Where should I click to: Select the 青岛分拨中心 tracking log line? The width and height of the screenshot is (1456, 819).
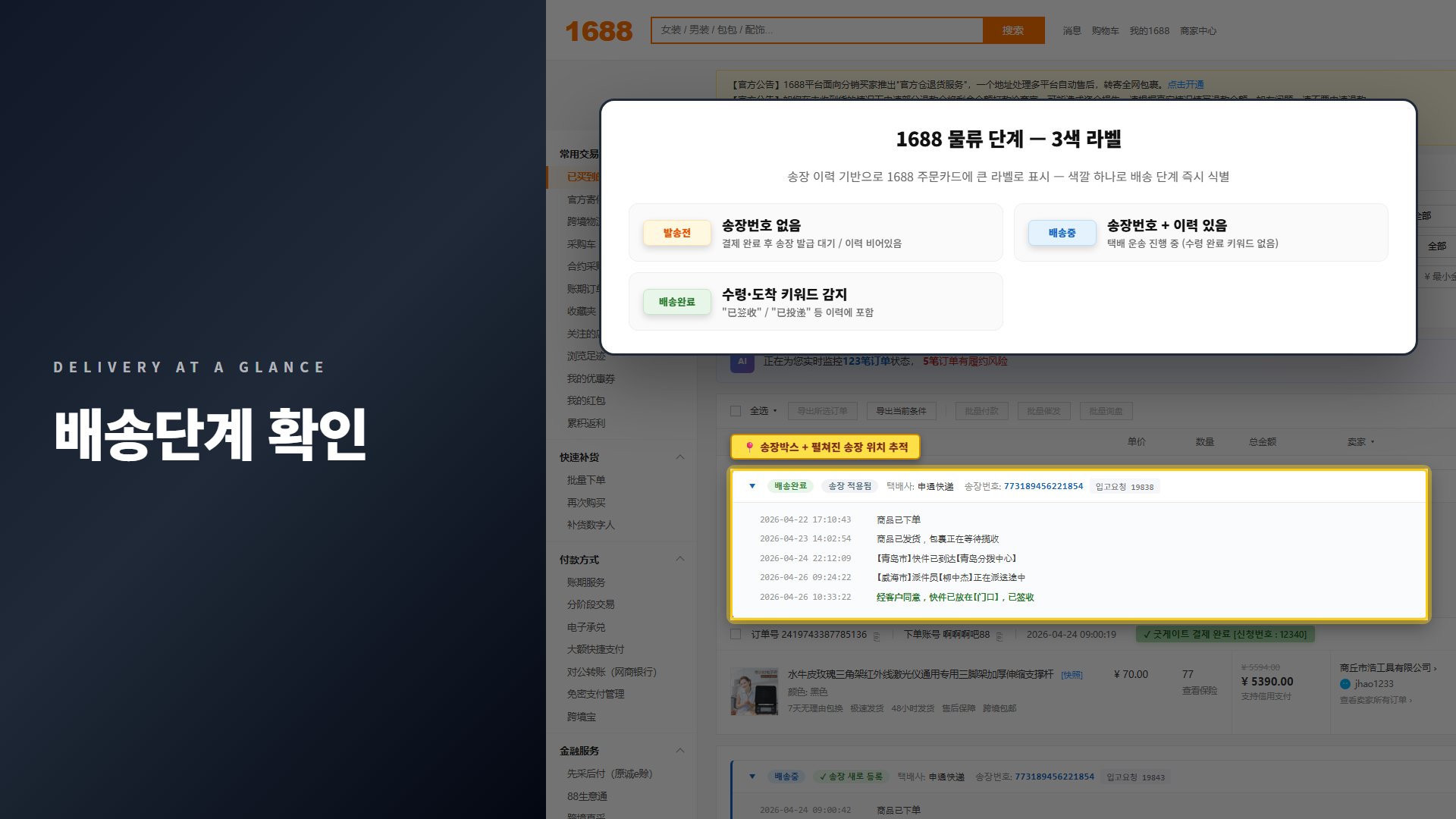946,558
